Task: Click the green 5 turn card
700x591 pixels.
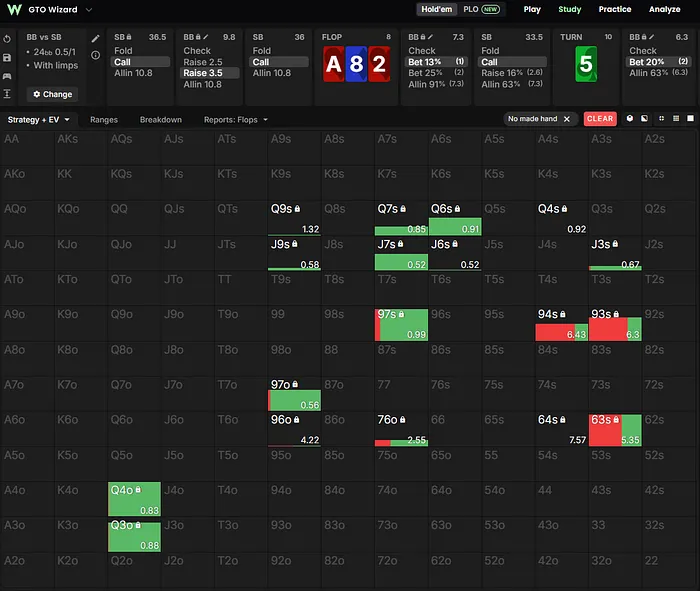Action: point(586,64)
